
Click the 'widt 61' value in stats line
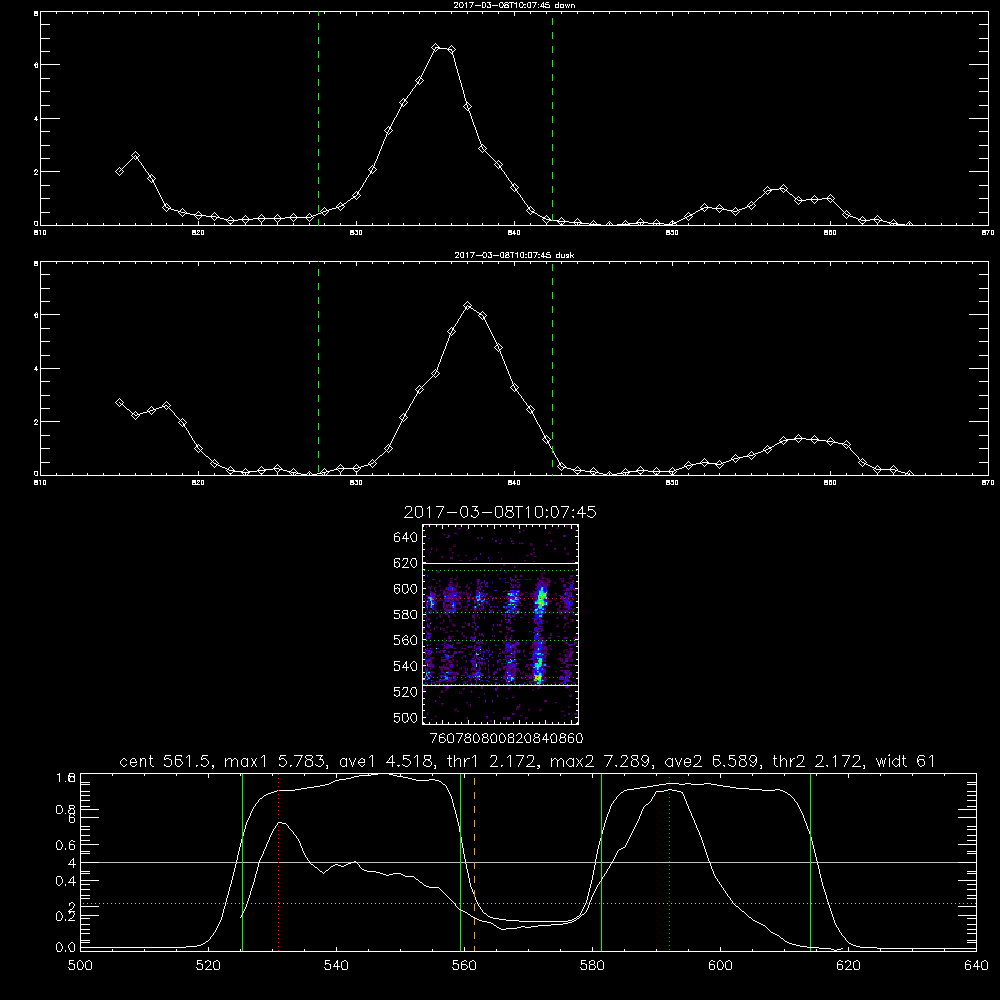(x=906, y=761)
